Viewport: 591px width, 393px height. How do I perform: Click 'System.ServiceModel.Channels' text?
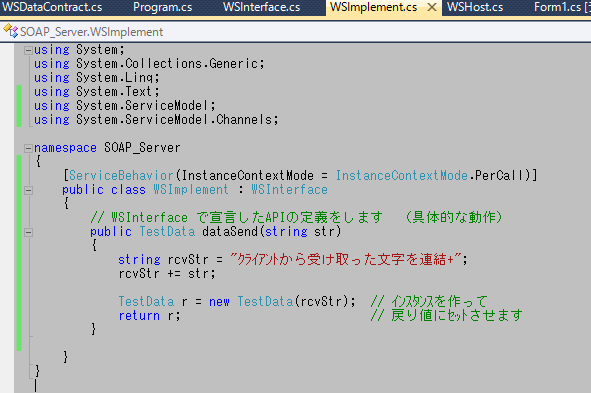click(x=174, y=119)
